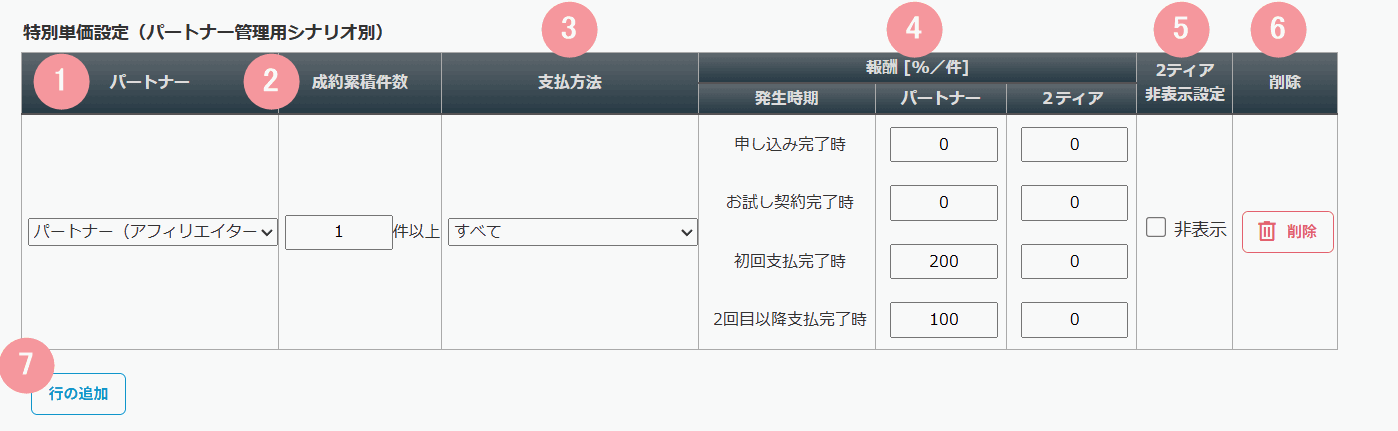Click the 行の追加 button

click(x=78, y=394)
